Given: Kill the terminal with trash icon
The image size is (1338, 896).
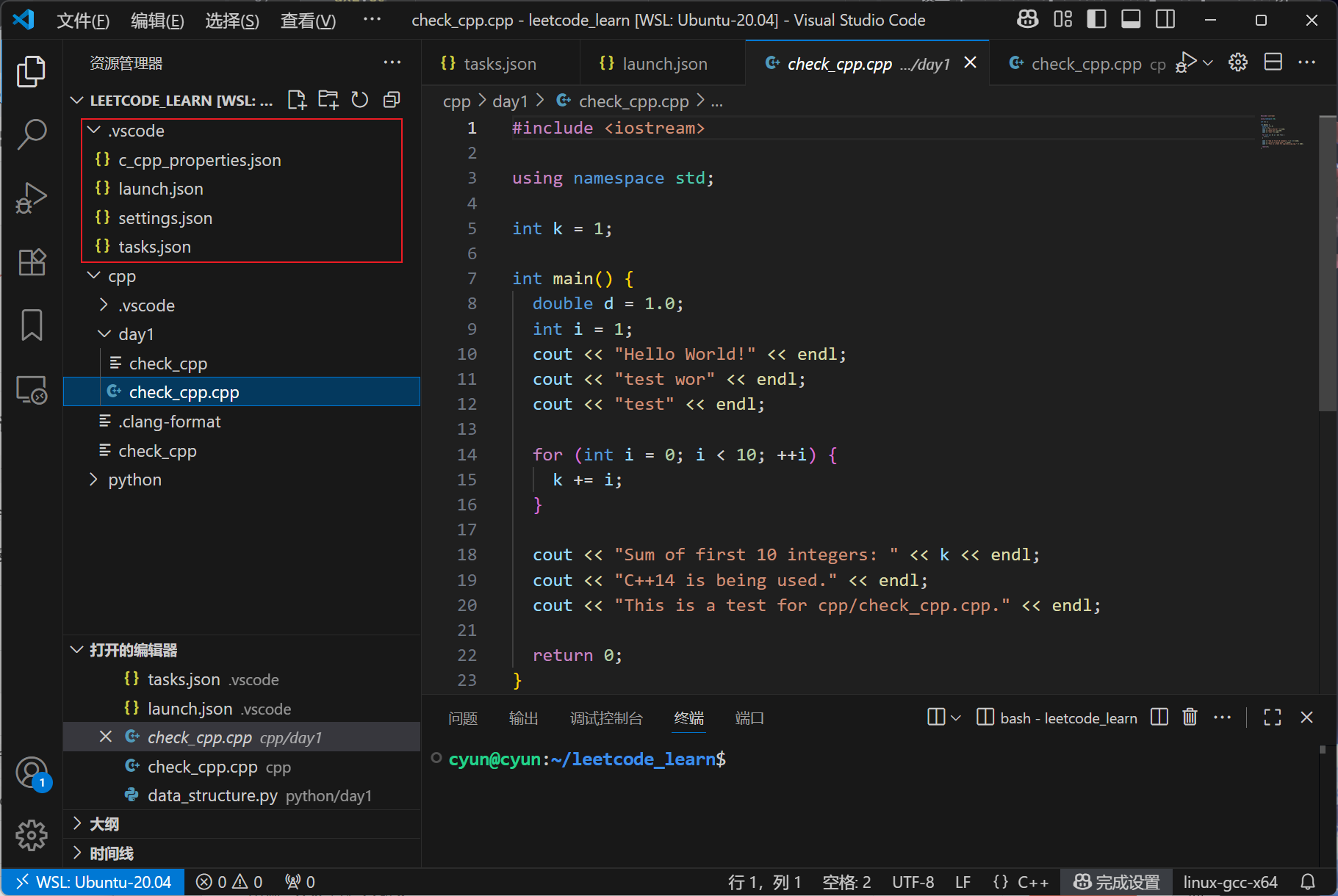Looking at the screenshot, I should point(1190,717).
